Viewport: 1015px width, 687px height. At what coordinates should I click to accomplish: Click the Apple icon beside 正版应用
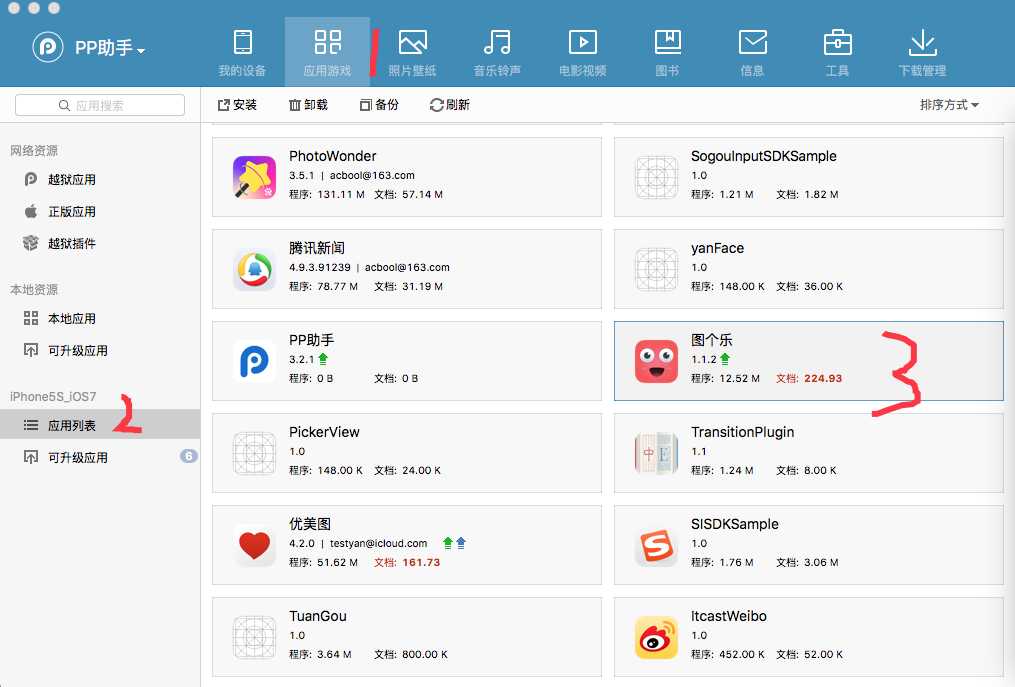coord(30,211)
